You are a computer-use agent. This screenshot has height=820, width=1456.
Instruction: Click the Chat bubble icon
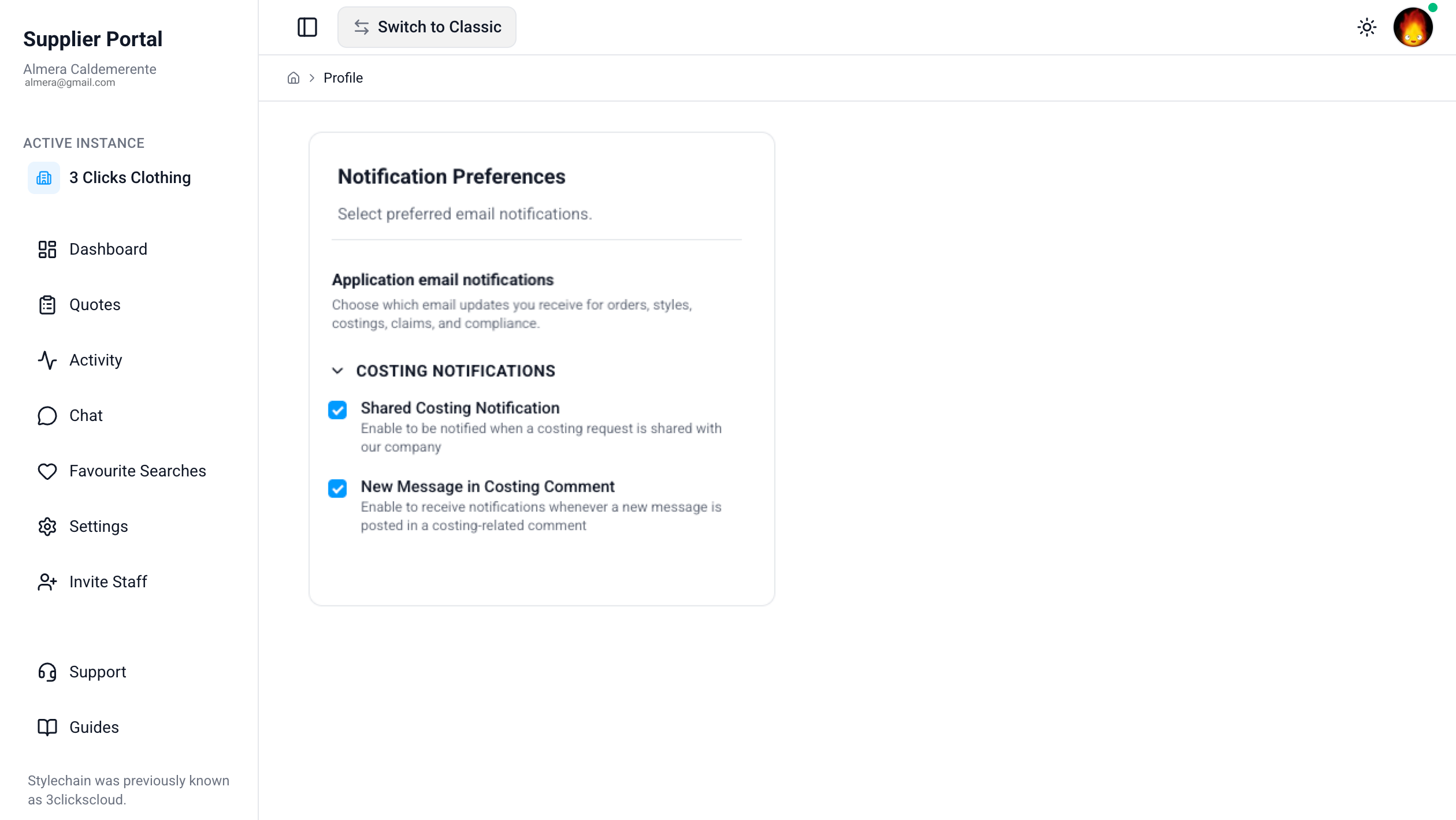[47, 416]
